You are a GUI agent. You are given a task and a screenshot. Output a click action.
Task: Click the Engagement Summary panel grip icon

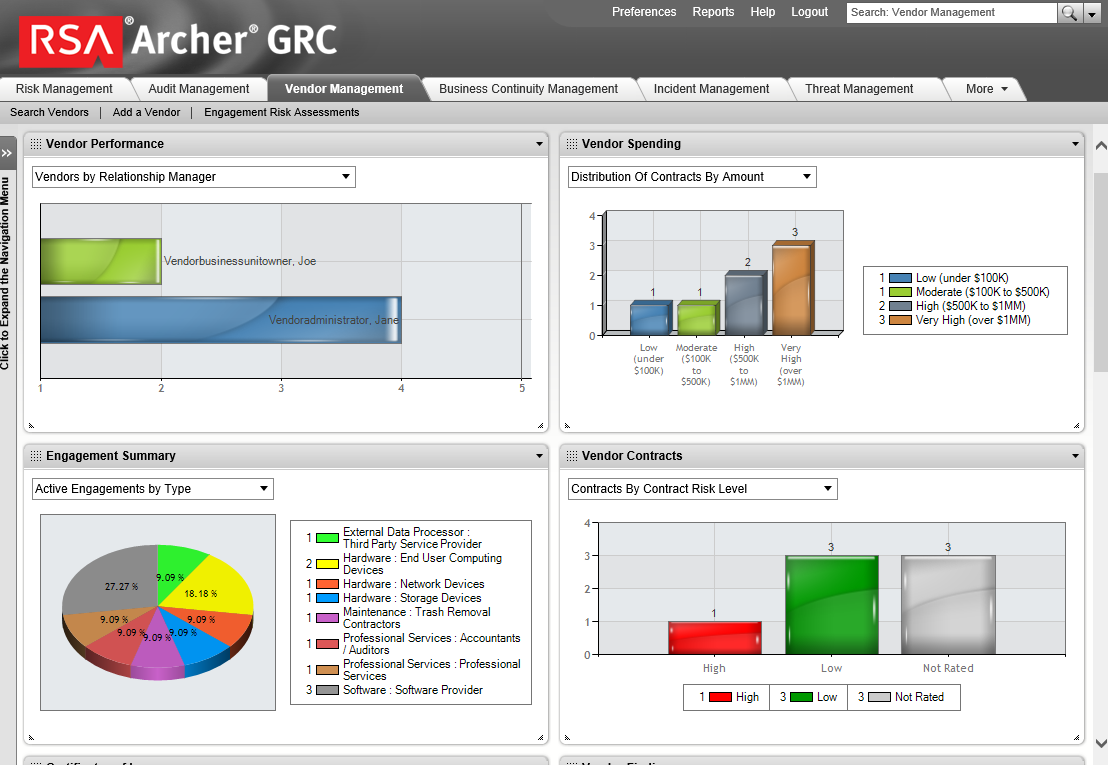click(x=35, y=456)
